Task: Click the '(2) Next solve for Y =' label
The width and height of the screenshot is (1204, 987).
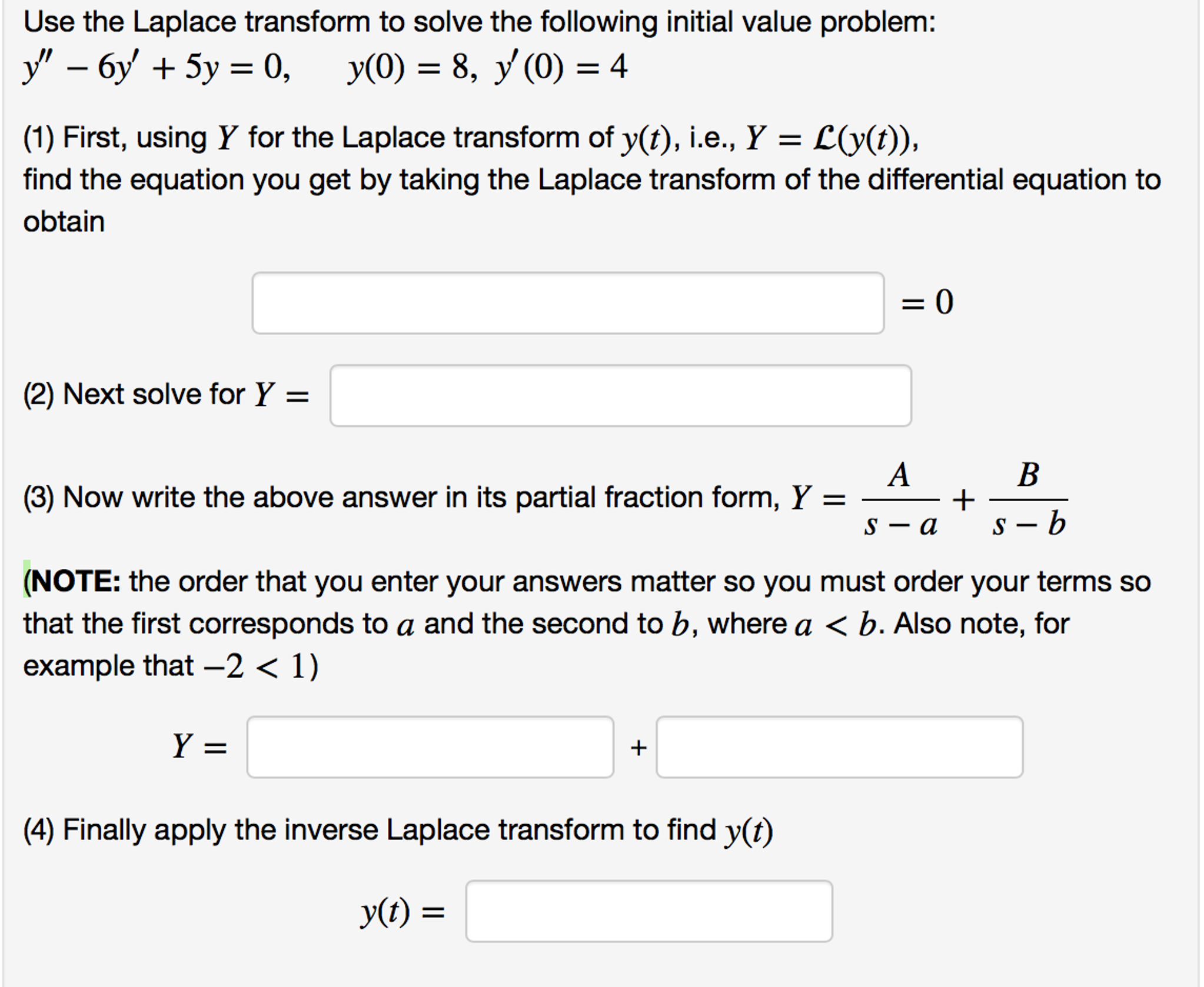Action: pyautogui.click(x=166, y=394)
